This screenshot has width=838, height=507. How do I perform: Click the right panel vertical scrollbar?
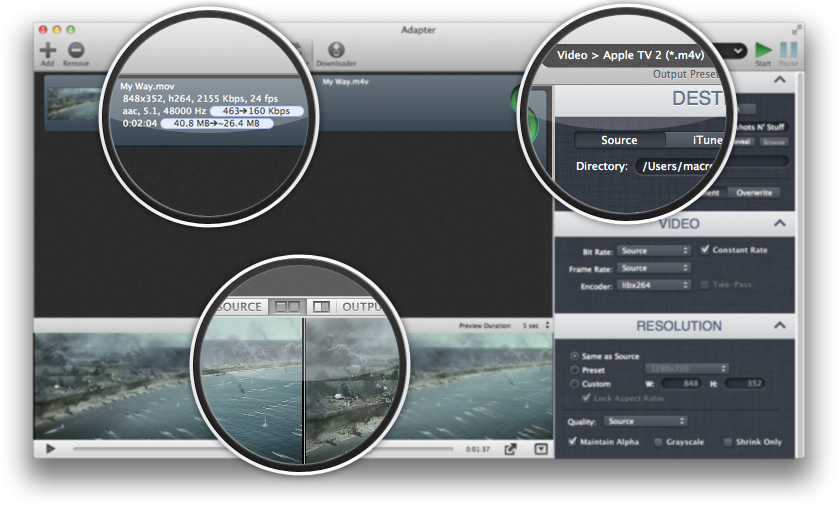(800, 264)
